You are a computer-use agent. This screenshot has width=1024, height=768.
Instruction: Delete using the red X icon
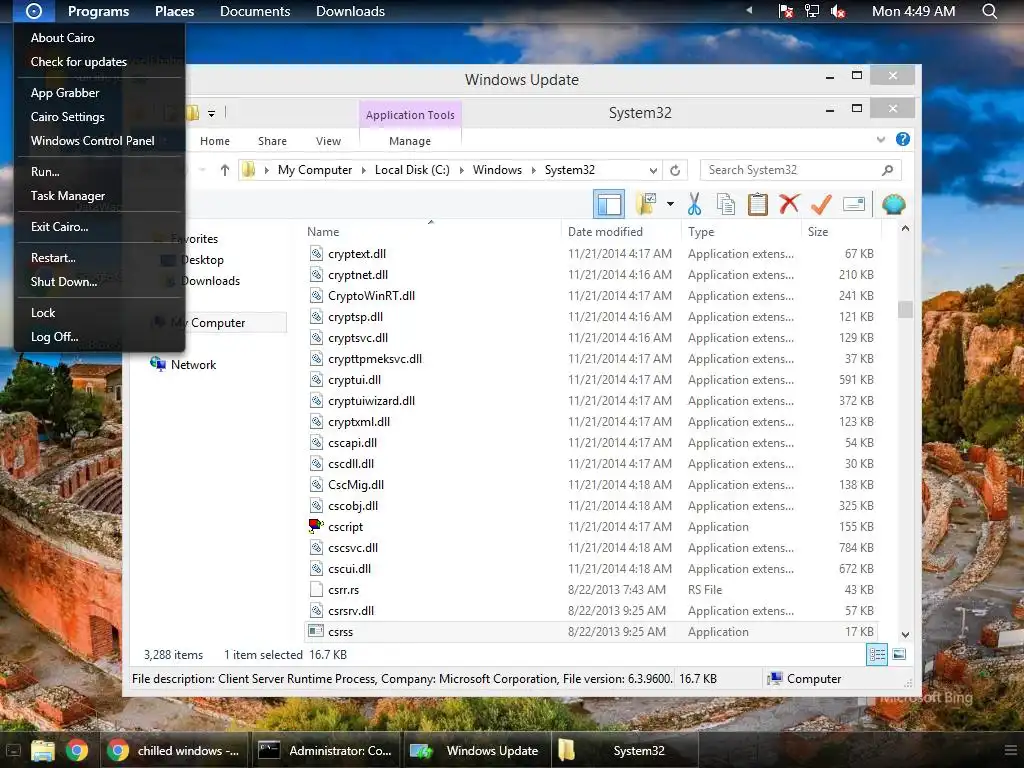(x=789, y=204)
